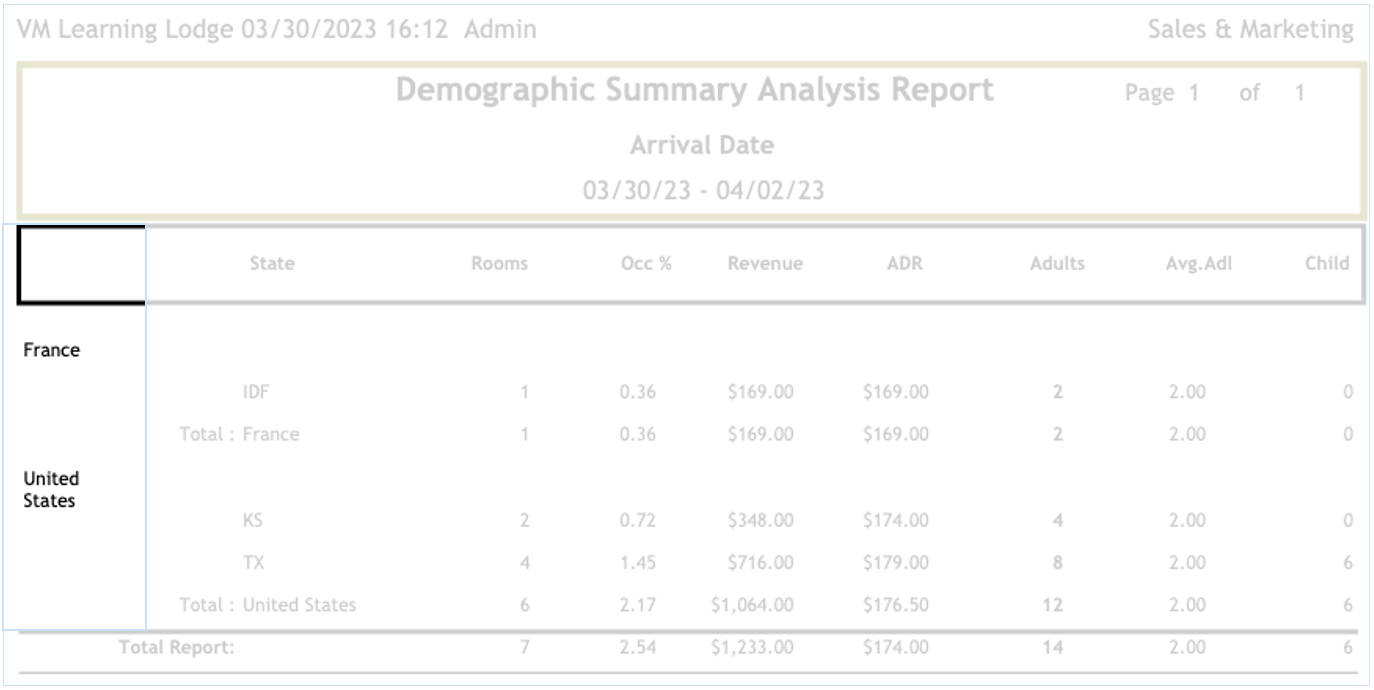The width and height of the screenshot is (1374, 690).
Task: Click the Total : United States row label
Action: [267, 604]
